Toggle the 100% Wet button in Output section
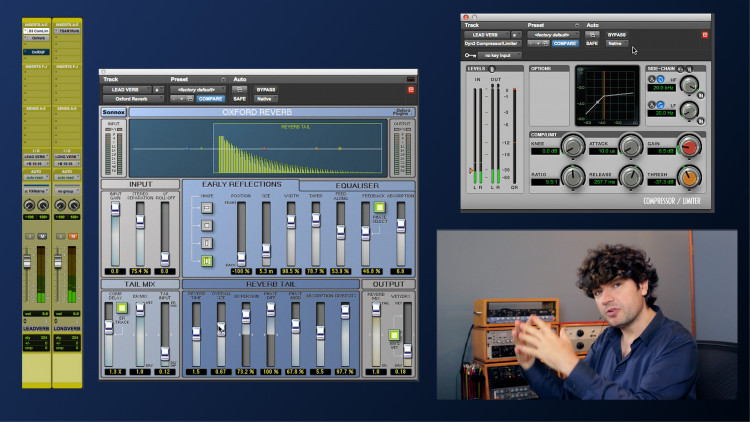 394,334
